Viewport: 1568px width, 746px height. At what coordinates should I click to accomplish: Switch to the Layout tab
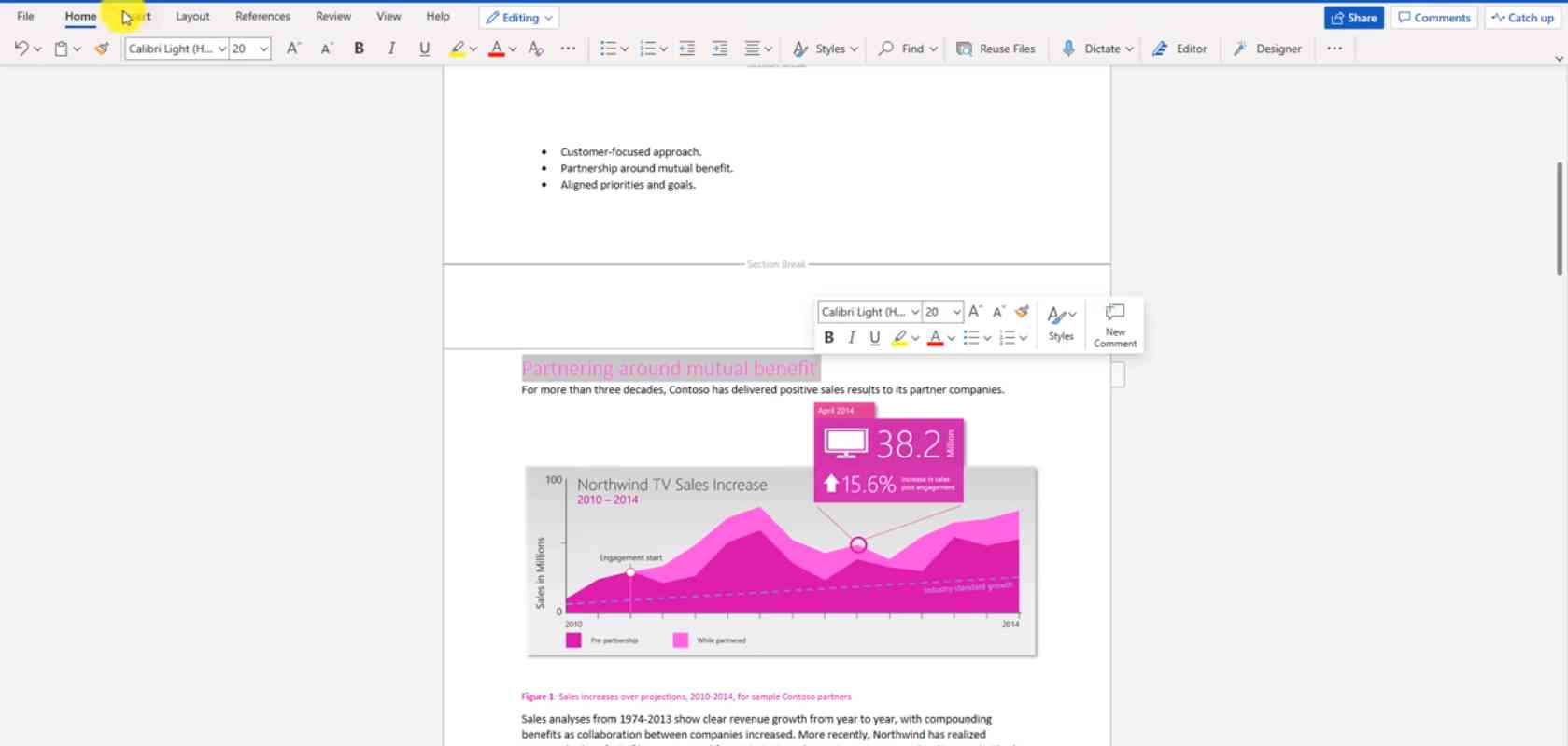point(192,17)
